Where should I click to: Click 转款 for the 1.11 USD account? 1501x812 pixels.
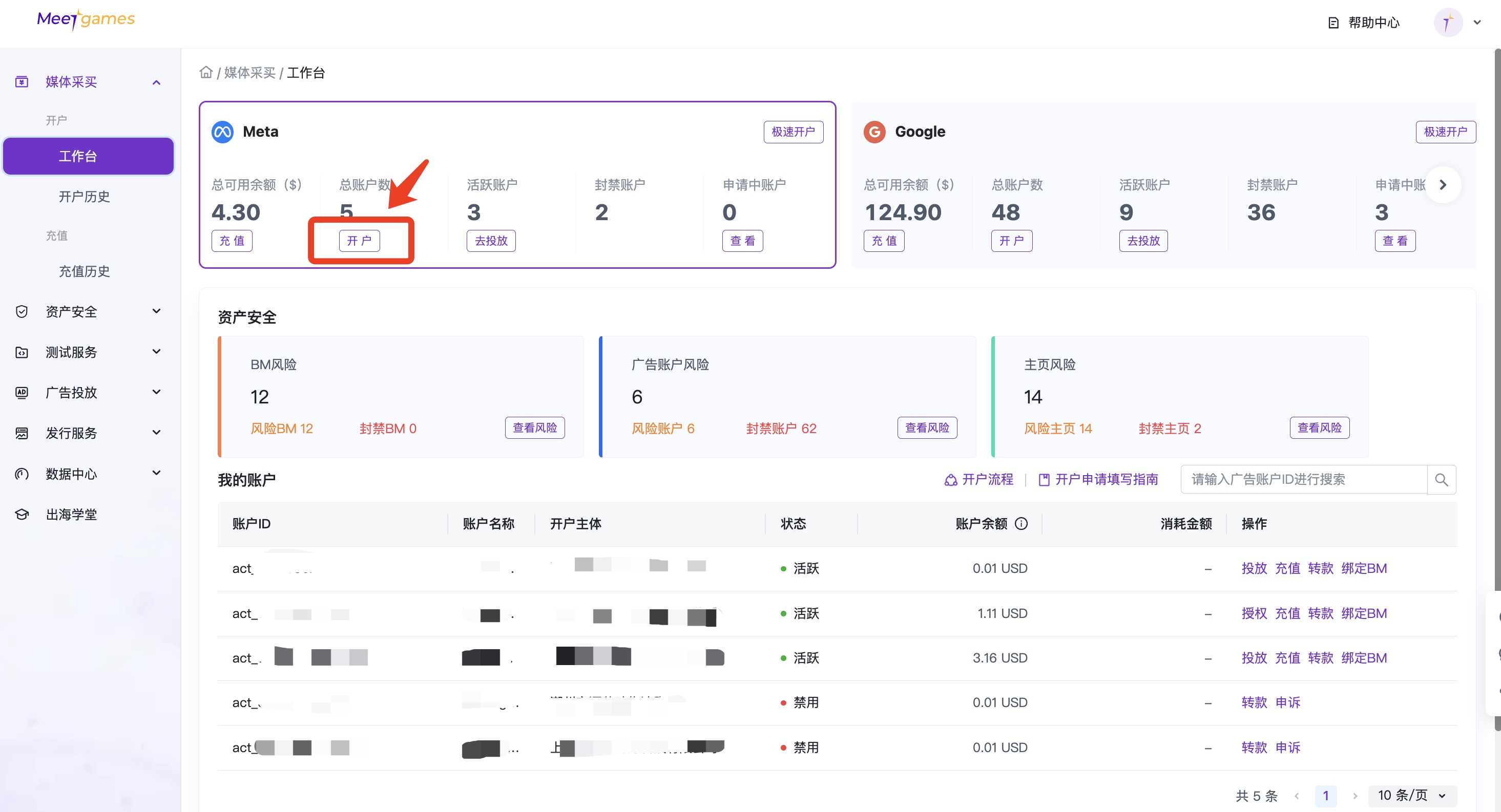1320,613
